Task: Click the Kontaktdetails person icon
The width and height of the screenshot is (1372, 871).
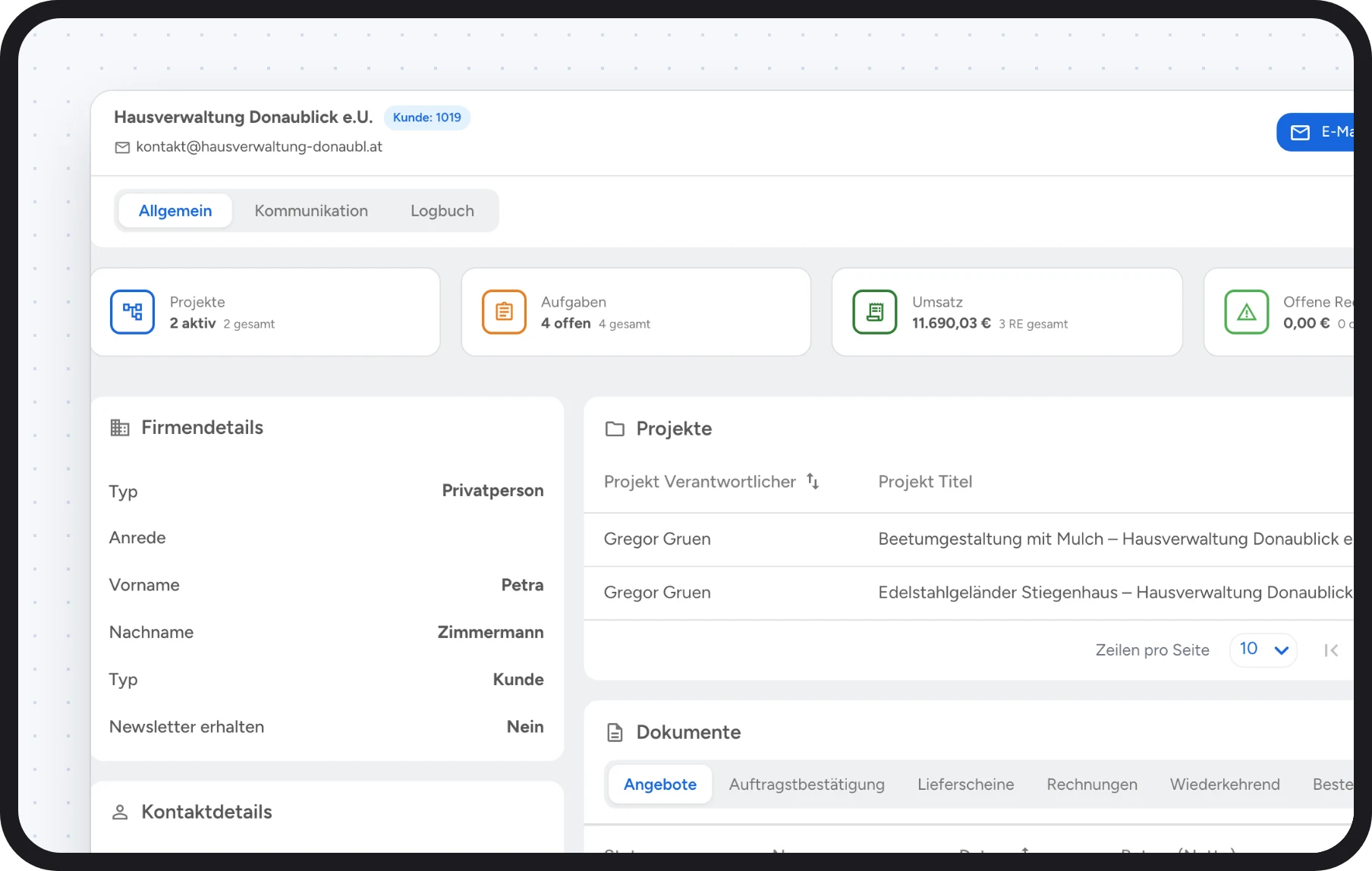Action: 120,813
